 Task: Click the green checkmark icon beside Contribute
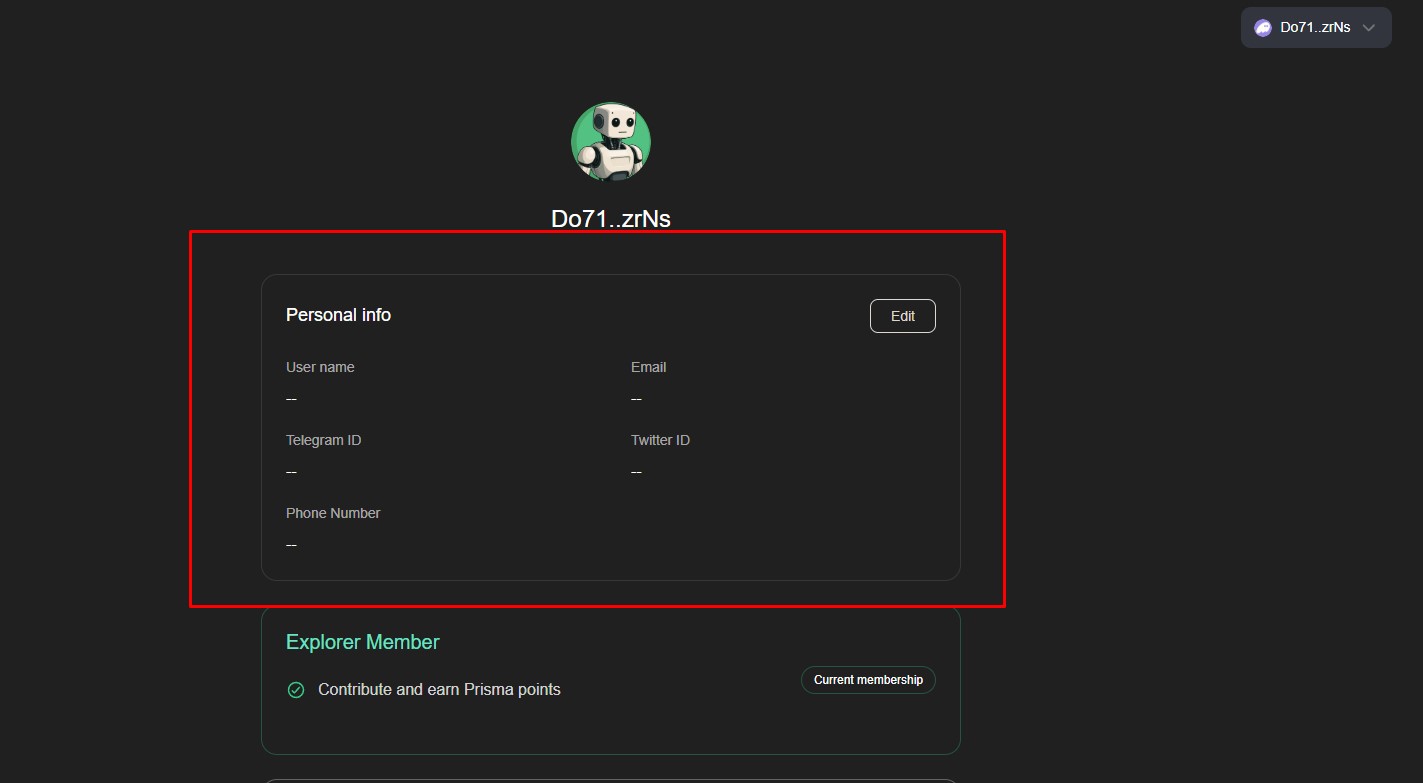click(296, 690)
